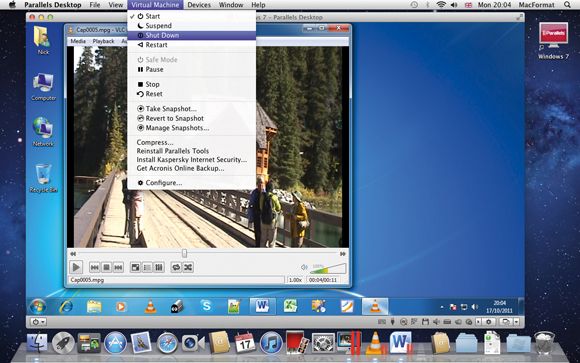Open VLC extended settings (equalizer icon)

159,267
